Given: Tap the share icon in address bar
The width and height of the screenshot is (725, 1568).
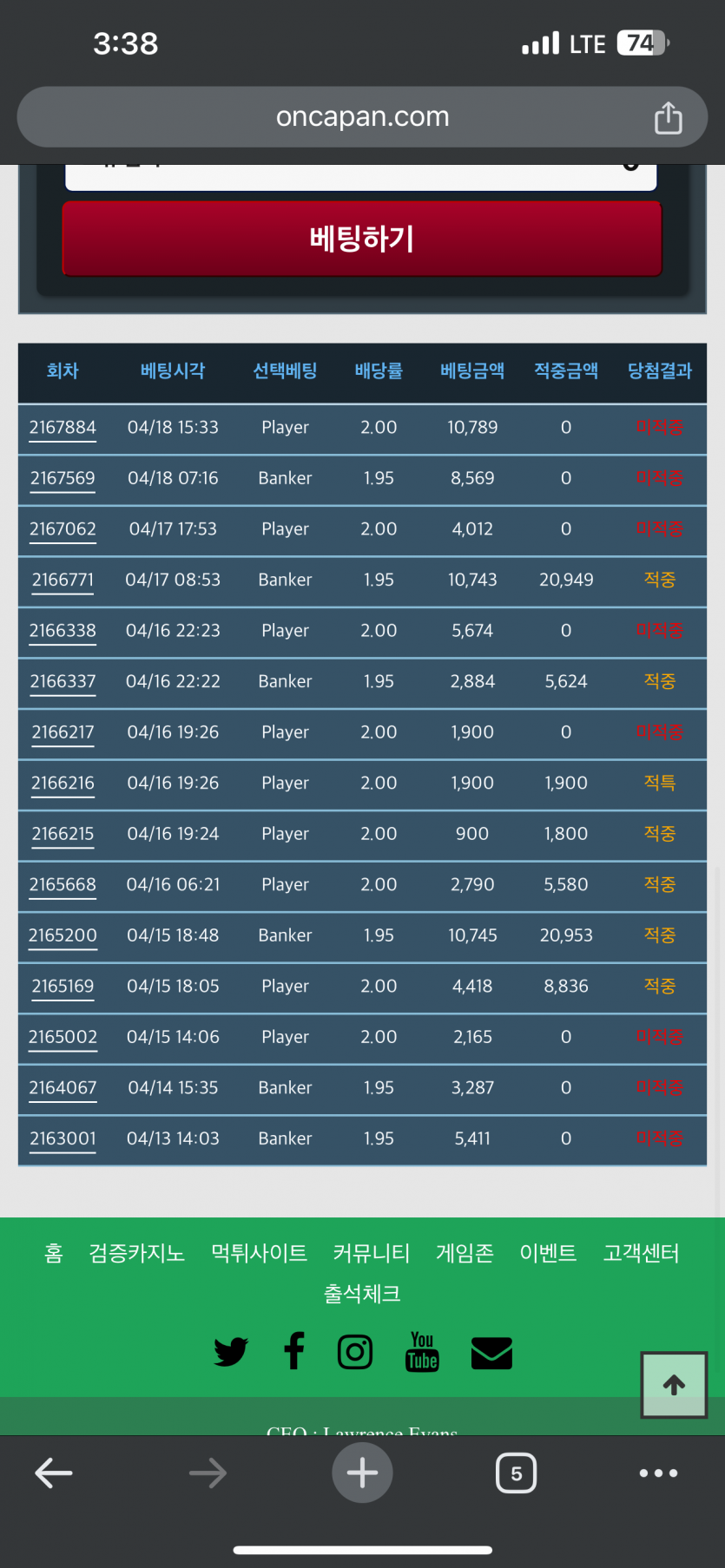Looking at the screenshot, I should point(668,117).
